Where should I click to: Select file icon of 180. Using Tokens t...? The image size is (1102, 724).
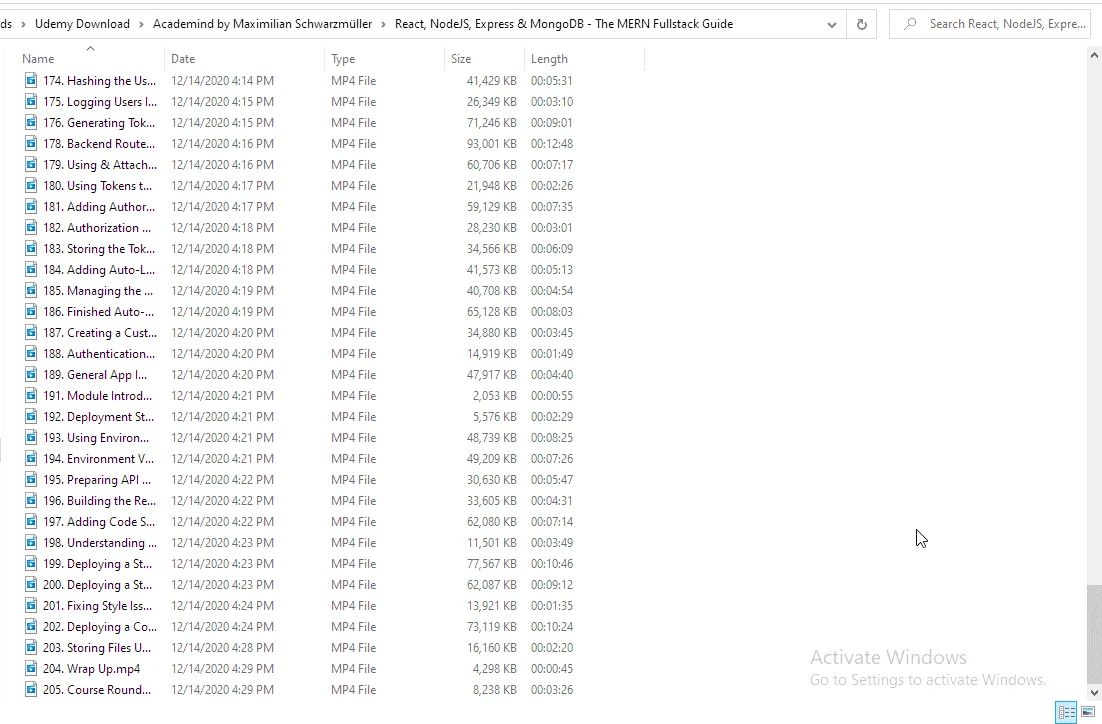[31, 186]
